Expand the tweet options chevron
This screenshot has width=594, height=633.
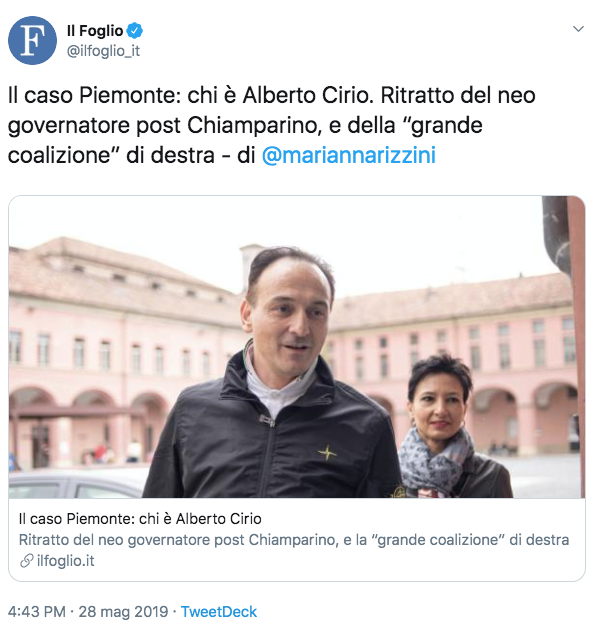(x=578, y=29)
